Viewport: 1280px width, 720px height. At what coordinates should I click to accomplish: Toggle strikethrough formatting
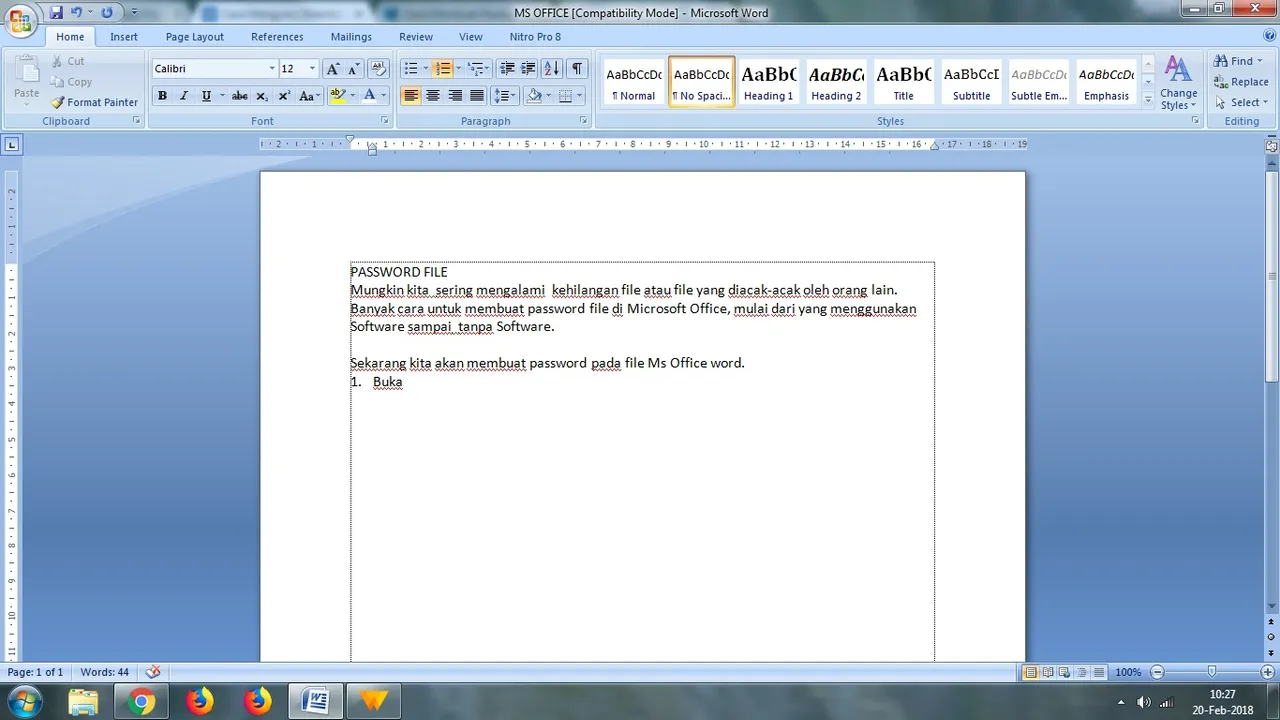pyautogui.click(x=239, y=96)
